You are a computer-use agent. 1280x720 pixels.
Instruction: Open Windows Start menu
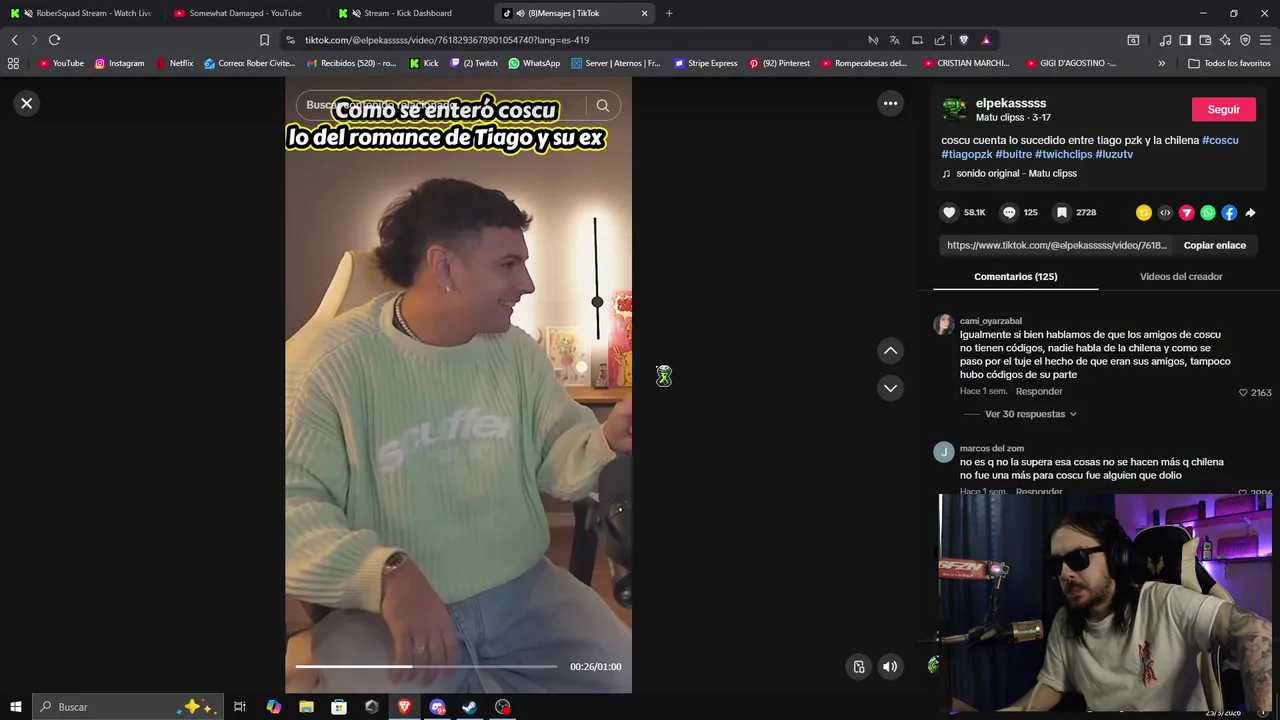point(16,707)
